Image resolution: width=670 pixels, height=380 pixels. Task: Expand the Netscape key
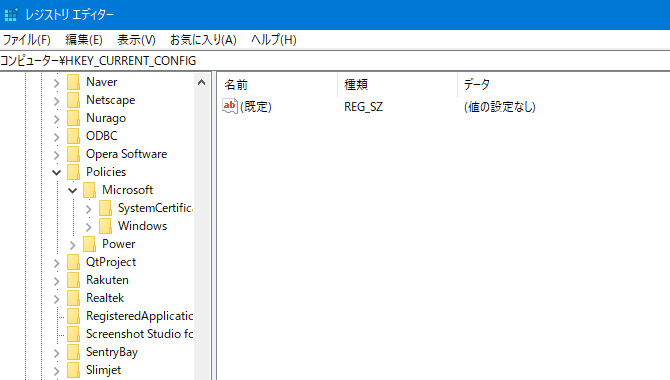(x=56, y=101)
